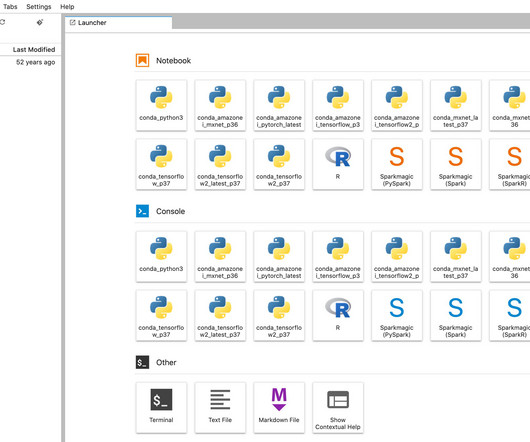
Task: Create a new Markdown File
Action: point(279,408)
